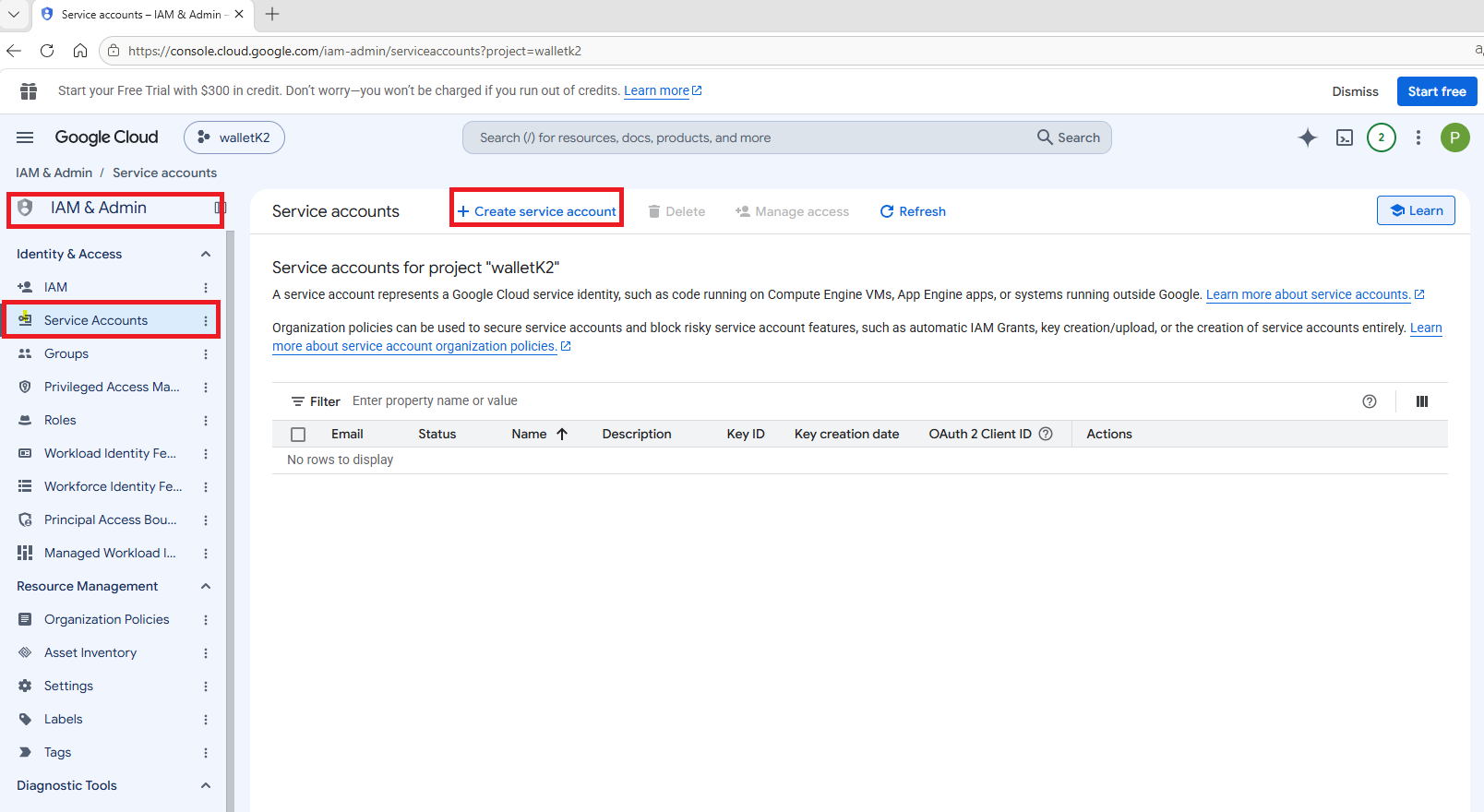Image resolution: width=1484 pixels, height=812 pixels.
Task: Open the green P account avatar
Action: 1455,137
